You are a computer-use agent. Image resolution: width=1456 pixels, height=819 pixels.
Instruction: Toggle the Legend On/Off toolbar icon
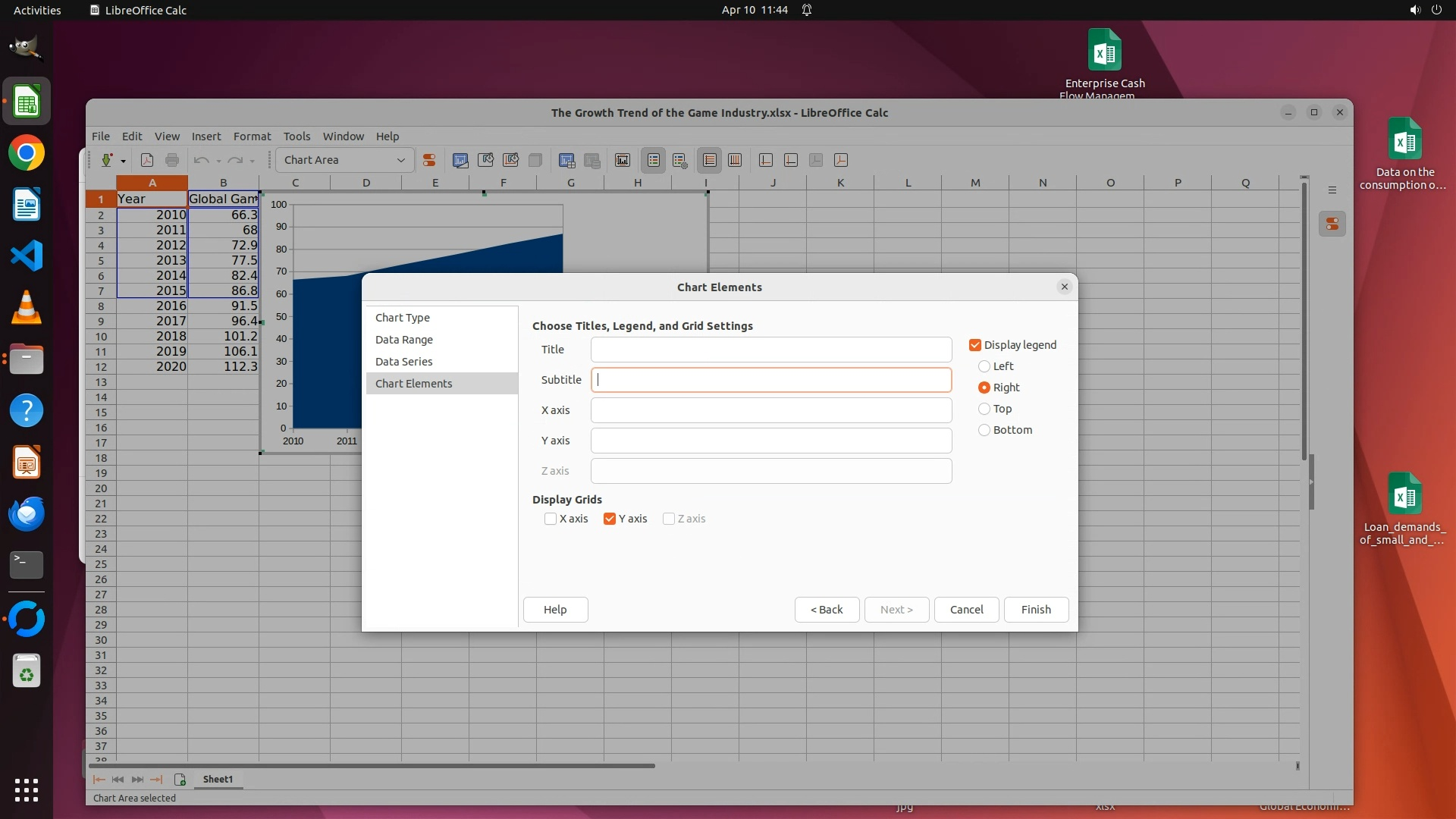tap(654, 160)
